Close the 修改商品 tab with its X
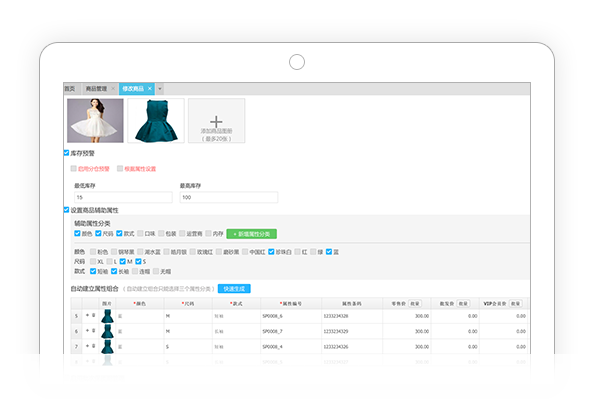Viewport: 594px width, 399px height. [x=150, y=89]
